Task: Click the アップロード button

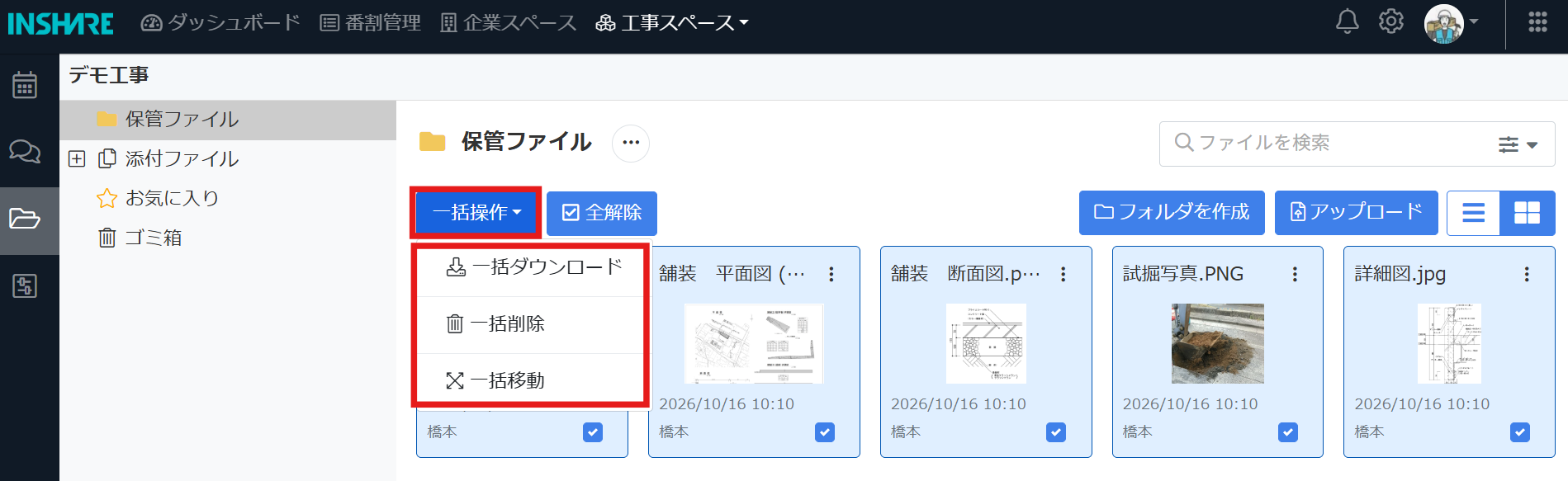Action: point(1357,213)
